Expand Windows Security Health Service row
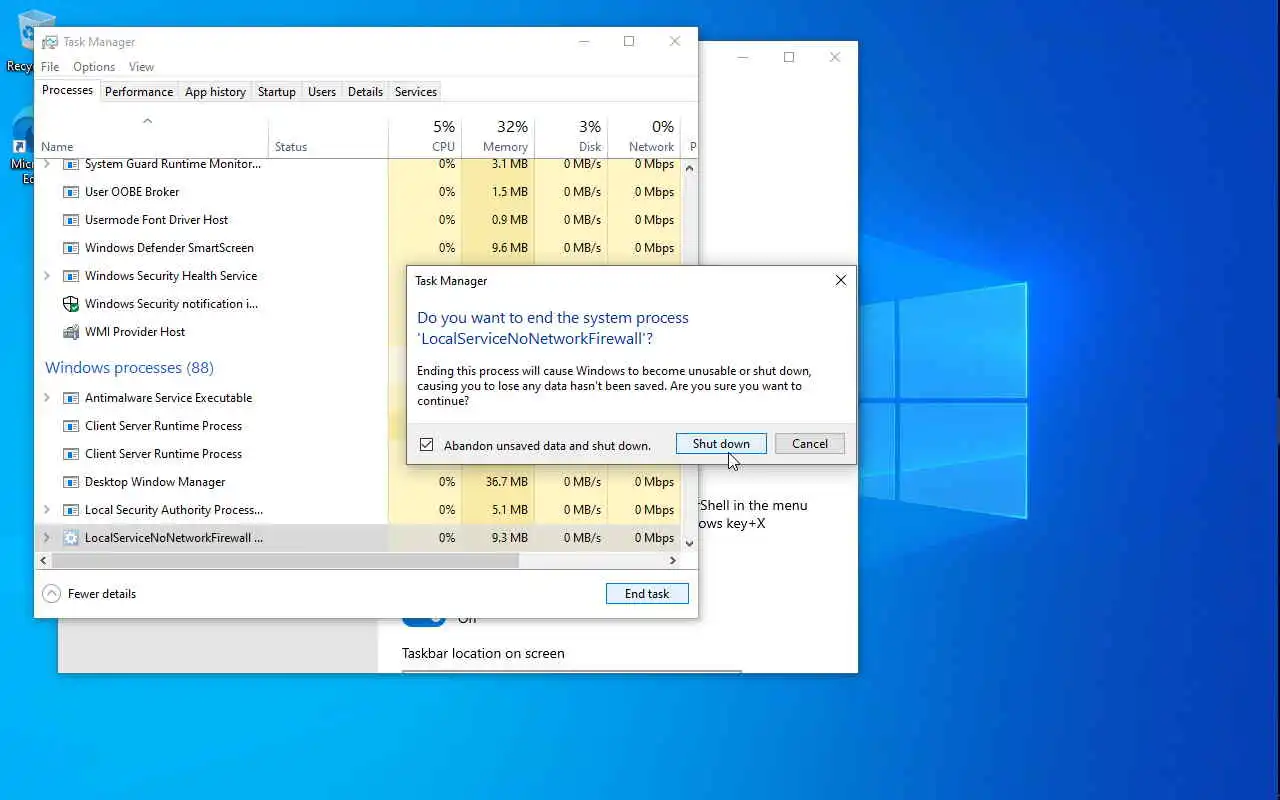 (x=46, y=276)
